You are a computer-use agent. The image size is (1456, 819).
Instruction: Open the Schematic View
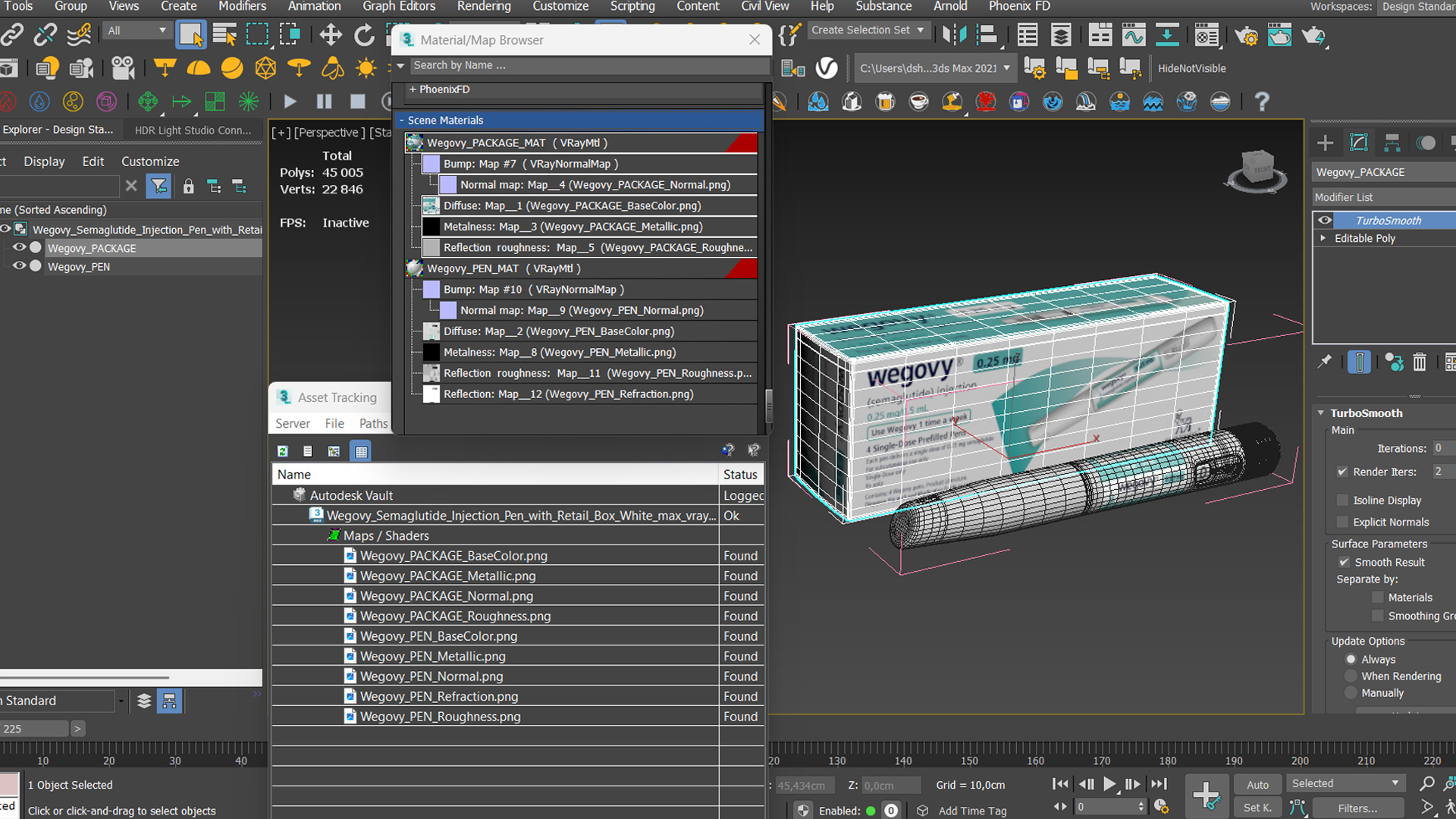1167,36
